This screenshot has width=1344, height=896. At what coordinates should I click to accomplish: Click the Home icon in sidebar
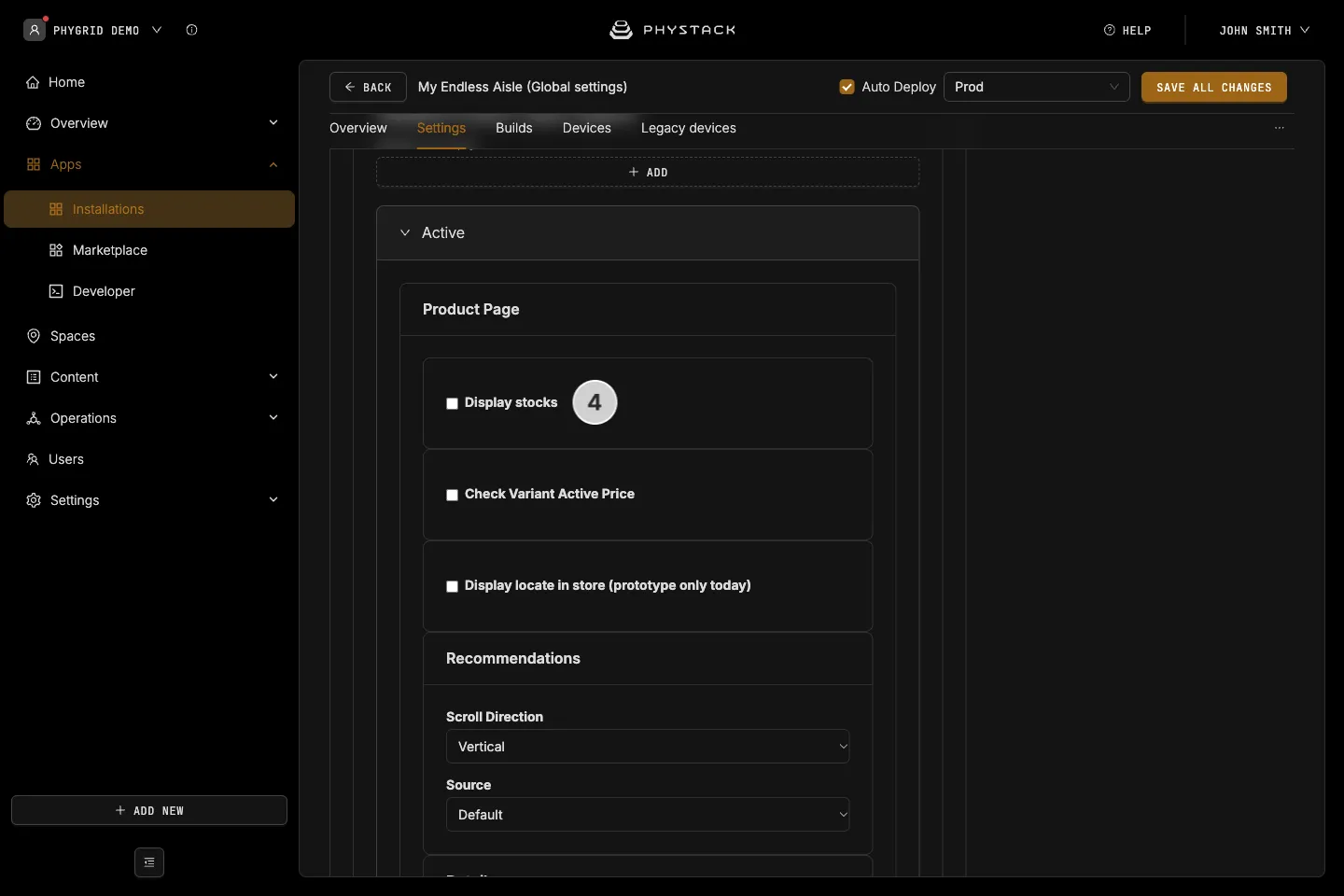33,82
